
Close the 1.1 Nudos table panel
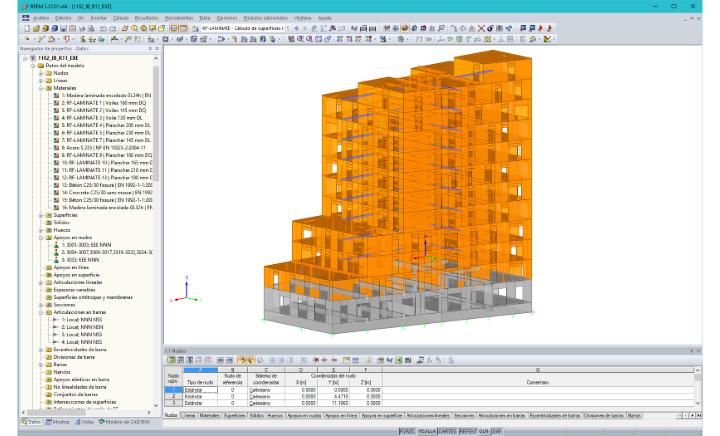coord(698,350)
